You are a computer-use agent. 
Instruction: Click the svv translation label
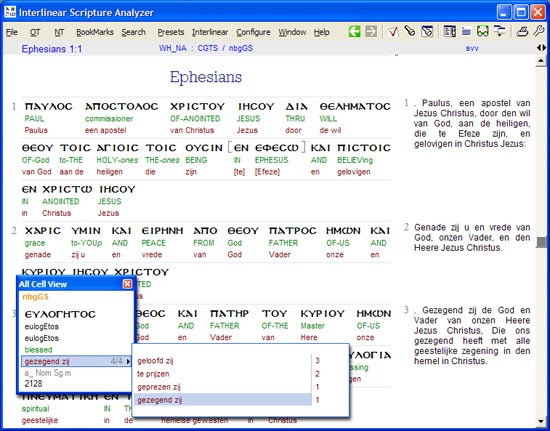[x=472, y=48]
